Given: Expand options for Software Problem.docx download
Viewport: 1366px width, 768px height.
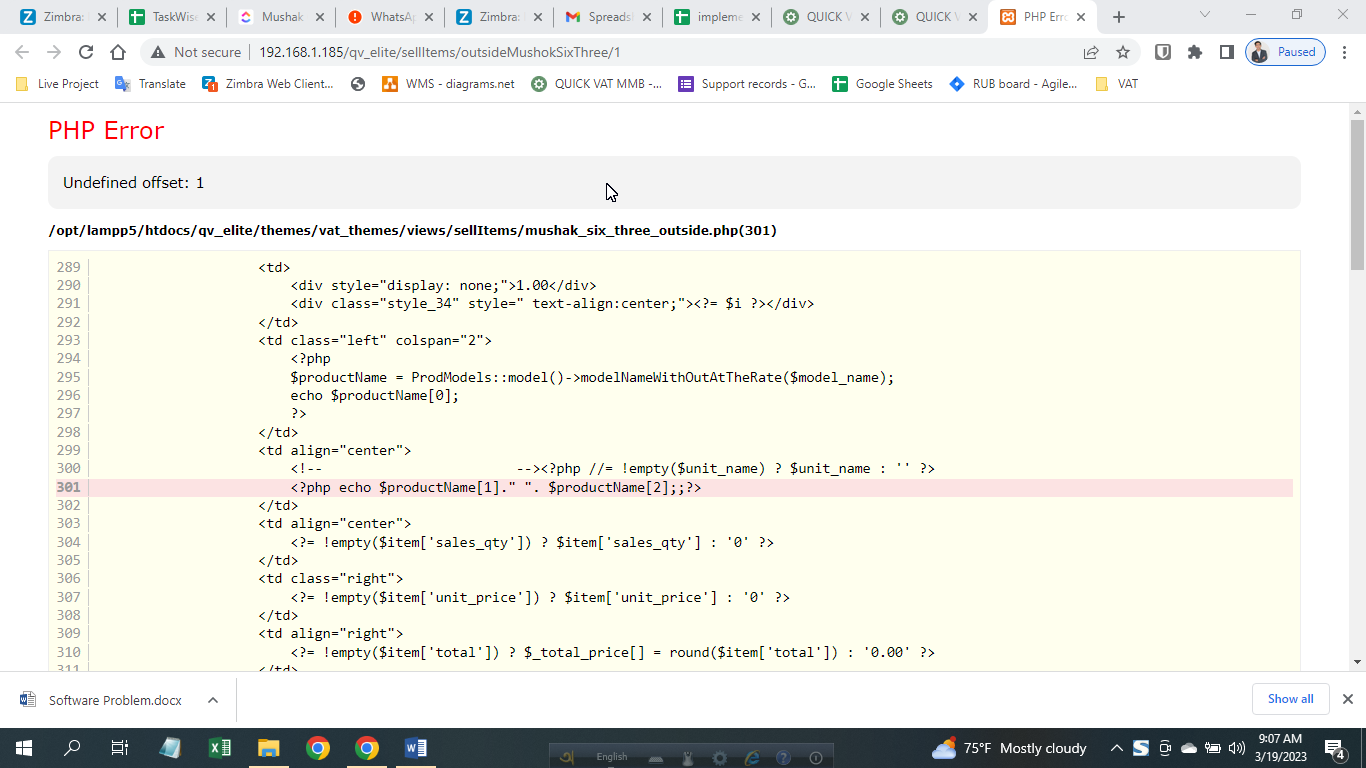Looking at the screenshot, I should click(213, 700).
